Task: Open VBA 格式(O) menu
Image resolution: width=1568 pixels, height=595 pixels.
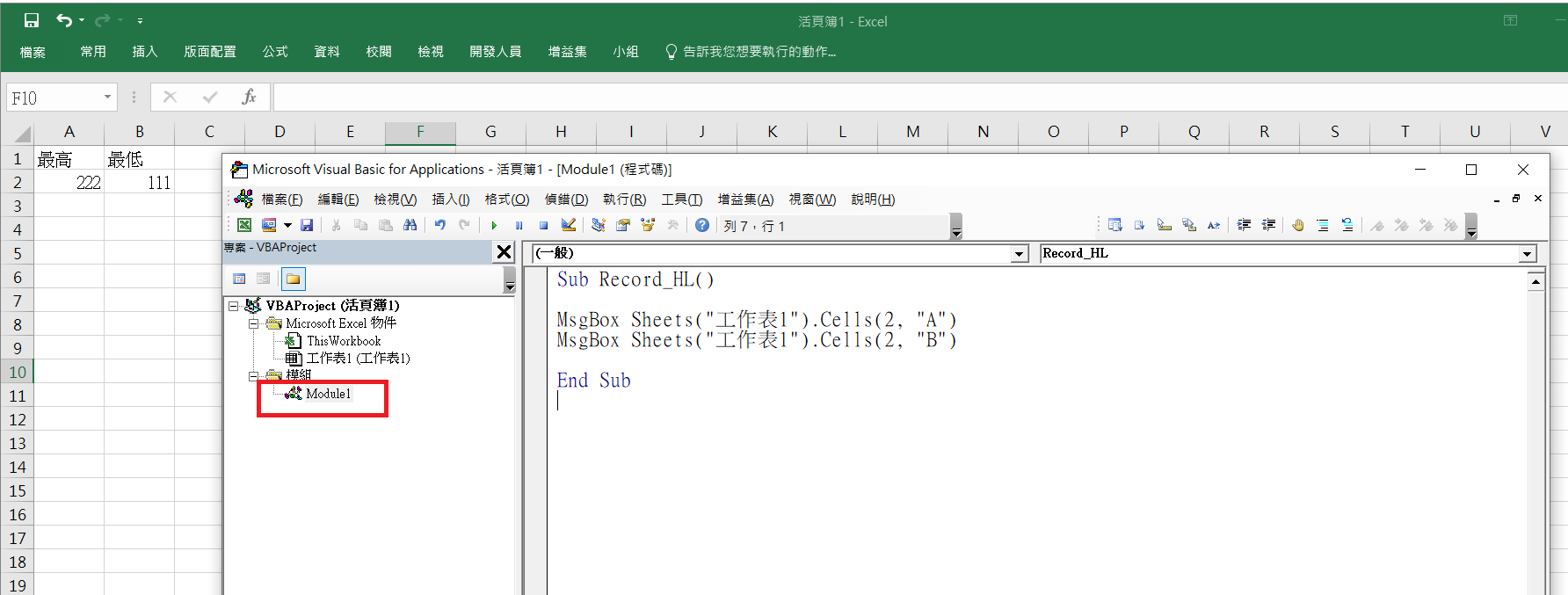Action: click(507, 200)
